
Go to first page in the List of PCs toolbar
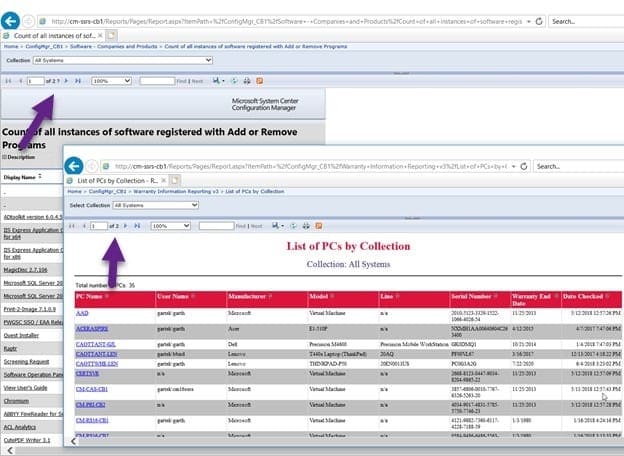(x=72, y=226)
